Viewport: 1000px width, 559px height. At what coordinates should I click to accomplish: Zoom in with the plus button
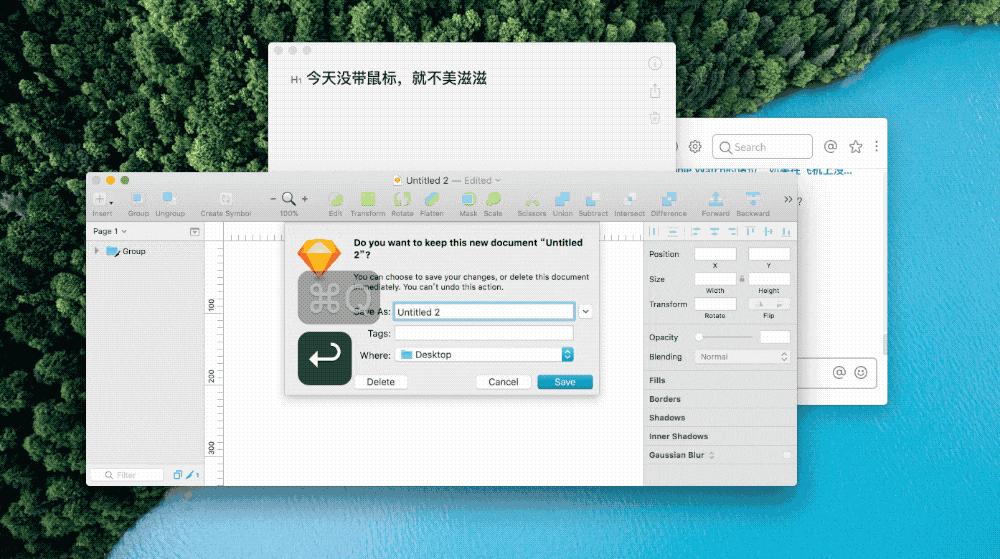pyautogui.click(x=305, y=199)
